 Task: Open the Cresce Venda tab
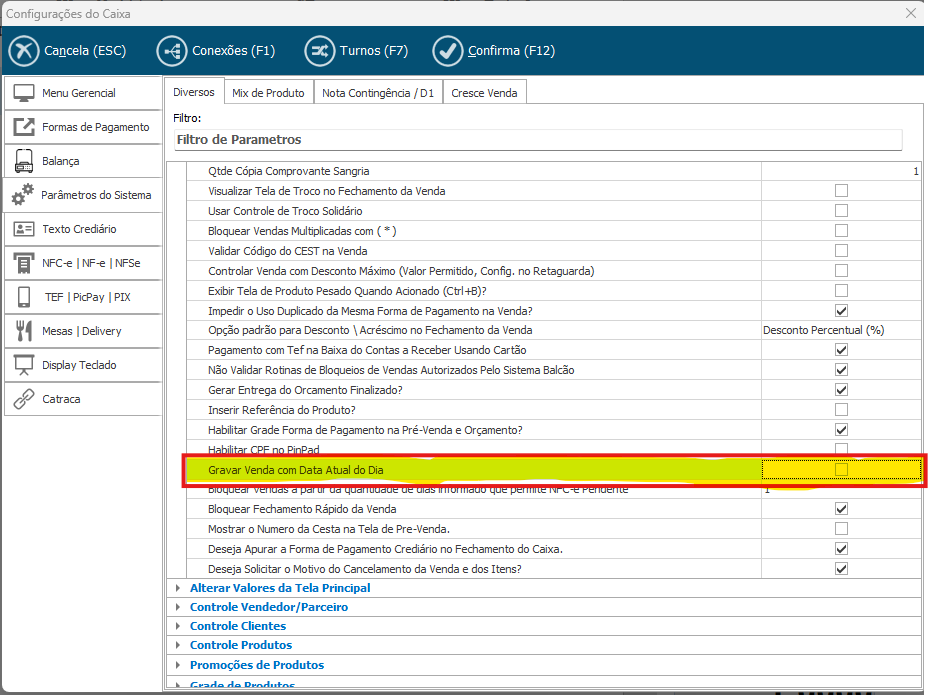tap(484, 93)
